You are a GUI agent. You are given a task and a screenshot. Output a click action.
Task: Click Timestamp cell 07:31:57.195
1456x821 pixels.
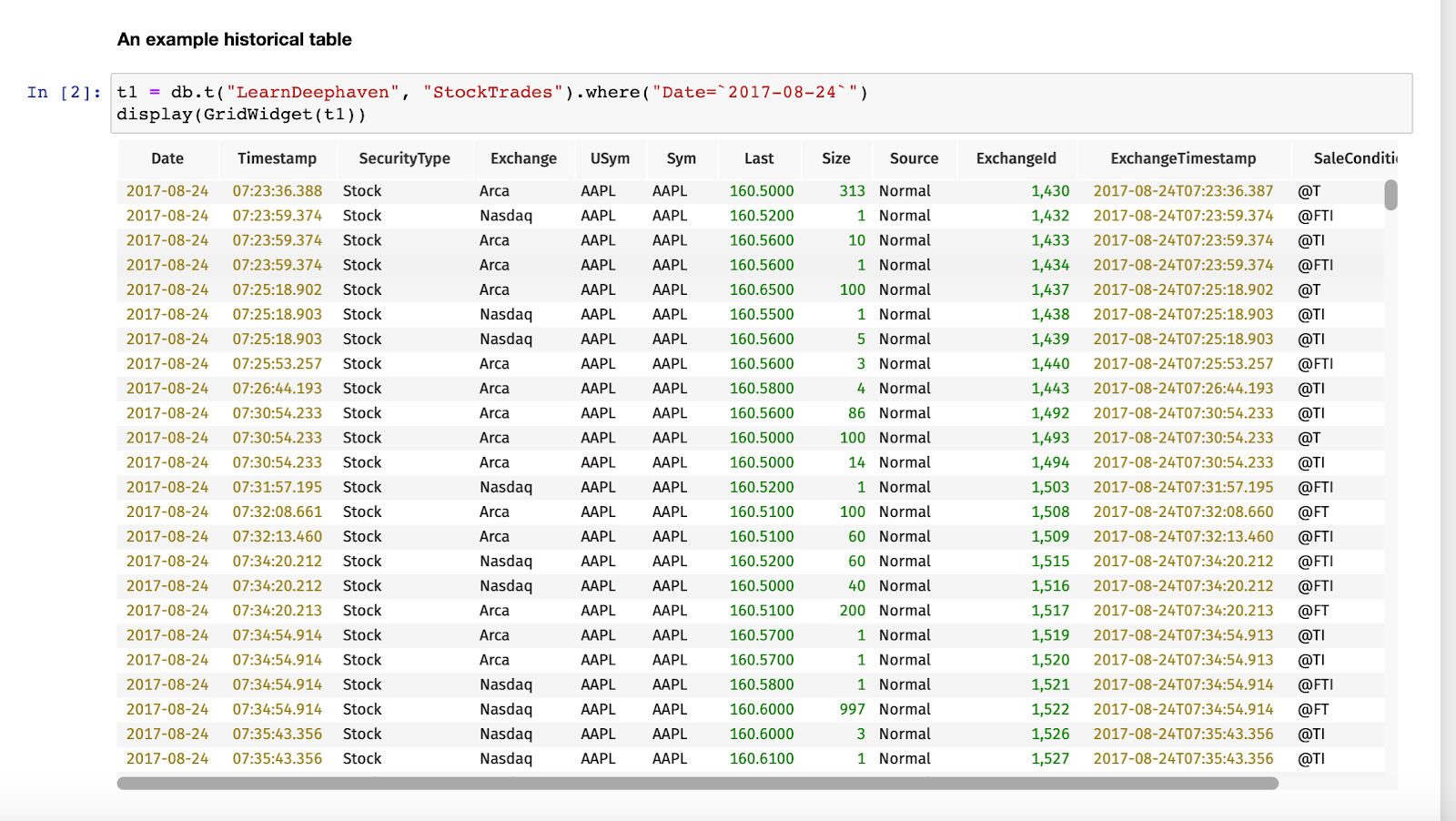(x=277, y=487)
